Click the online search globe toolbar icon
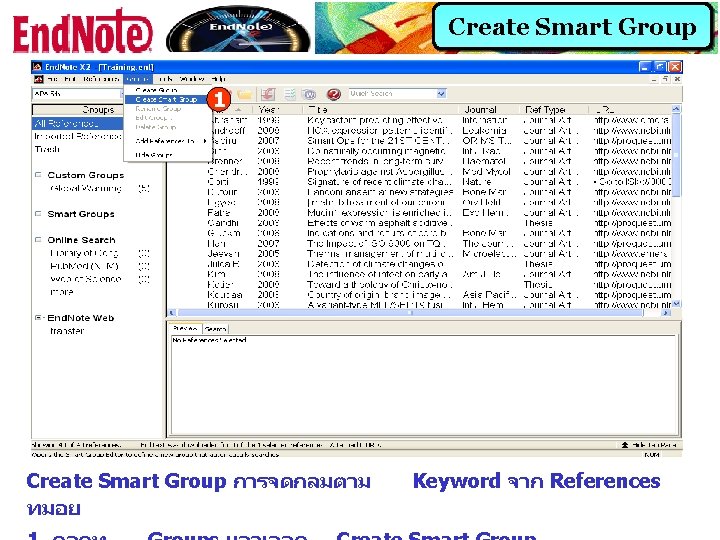Screen dimensions: 720x540 click(x=310, y=94)
